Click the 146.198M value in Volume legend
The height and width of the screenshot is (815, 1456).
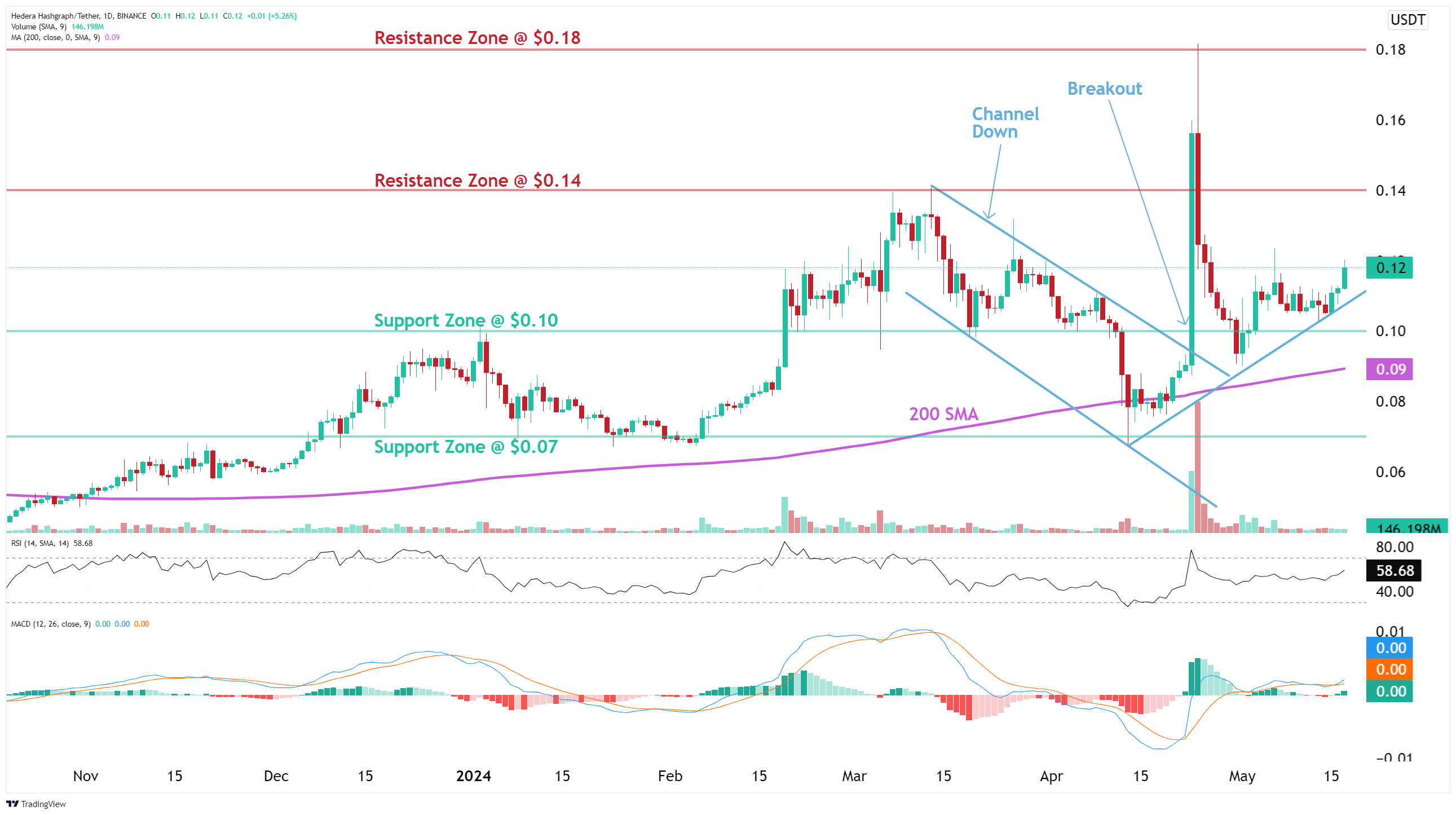87,27
